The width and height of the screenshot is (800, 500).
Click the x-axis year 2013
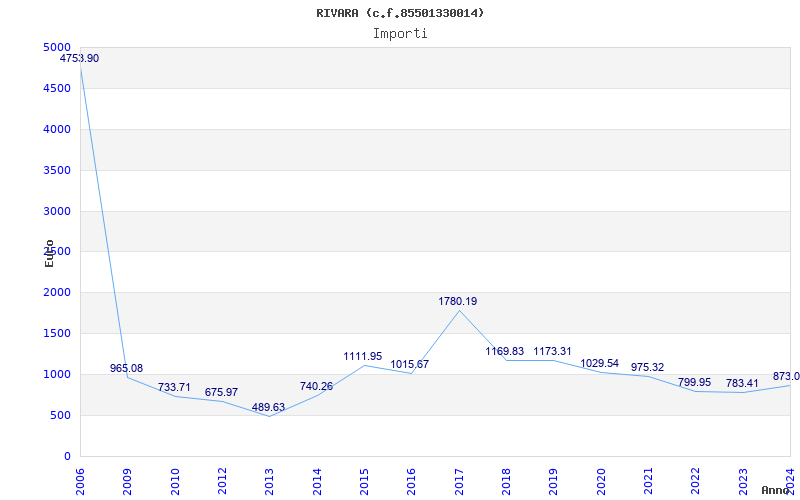269,481
